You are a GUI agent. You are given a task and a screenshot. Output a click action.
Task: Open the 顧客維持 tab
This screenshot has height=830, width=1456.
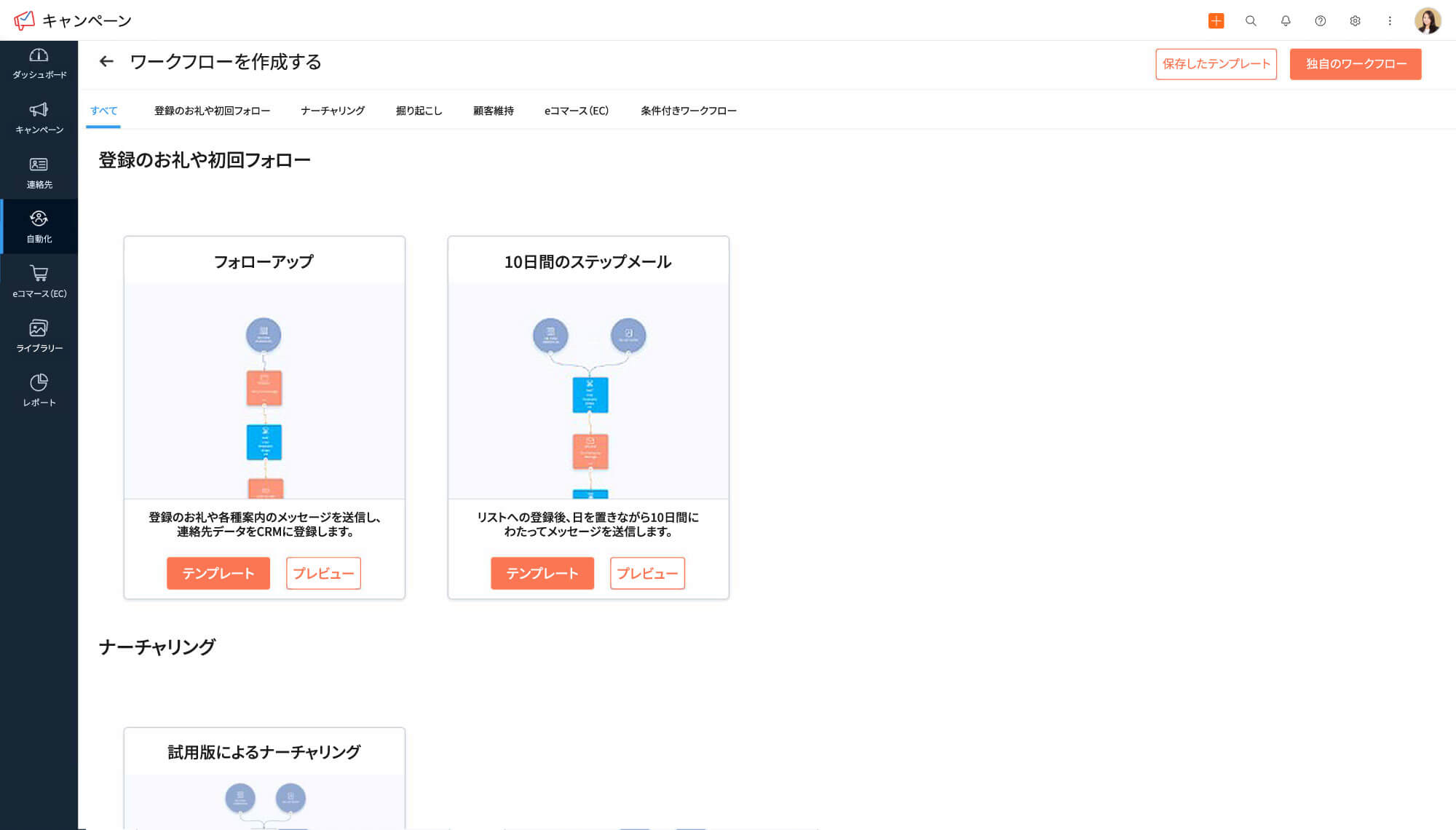494,111
